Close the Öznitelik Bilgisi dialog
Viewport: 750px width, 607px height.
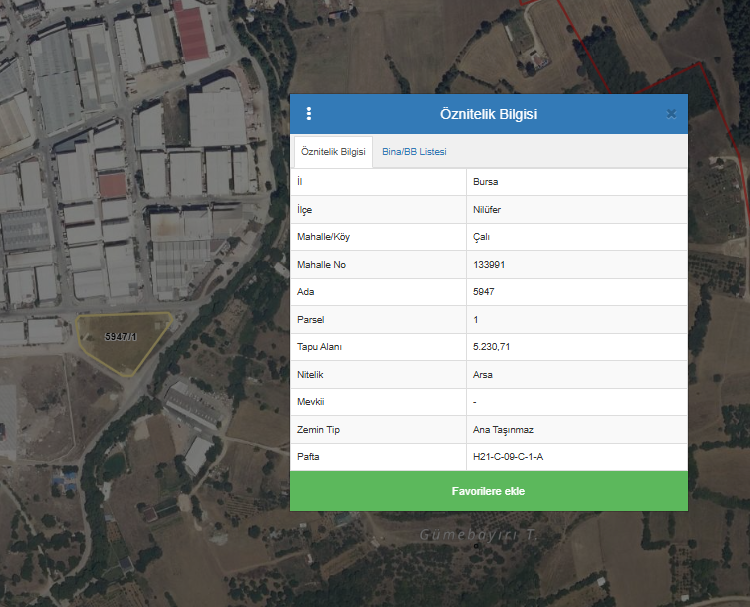(x=671, y=114)
